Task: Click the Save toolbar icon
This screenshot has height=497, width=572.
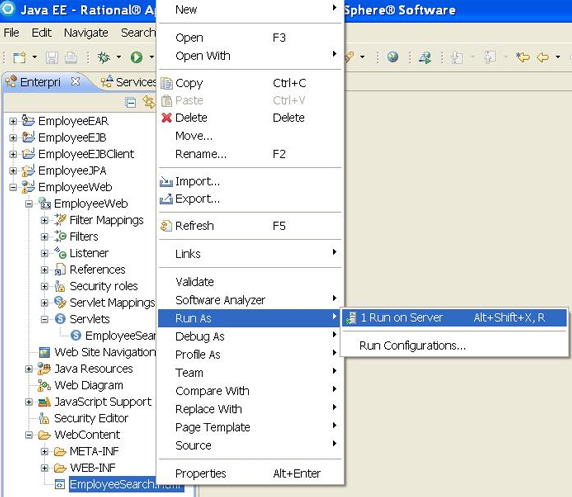Action: [x=51, y=57]
